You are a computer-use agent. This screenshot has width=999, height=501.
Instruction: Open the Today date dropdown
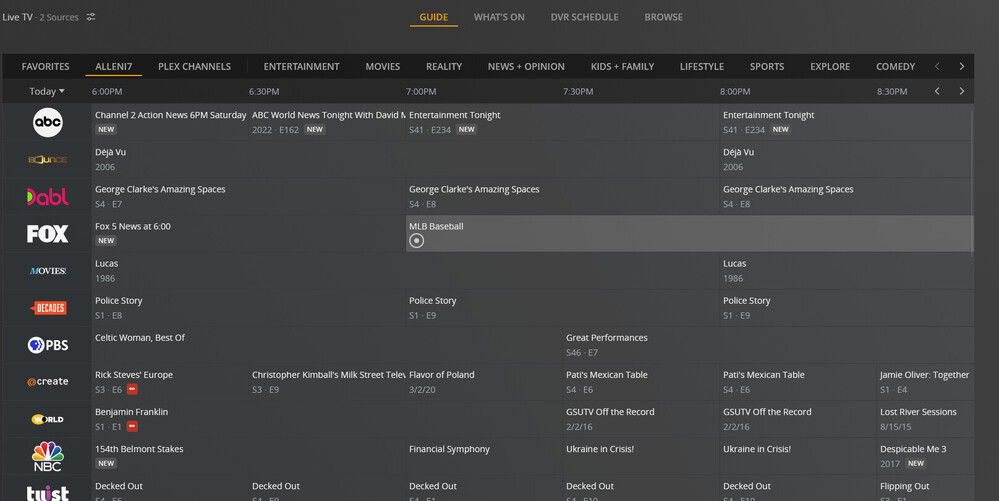pyautogui.click(x=47, y=91)
